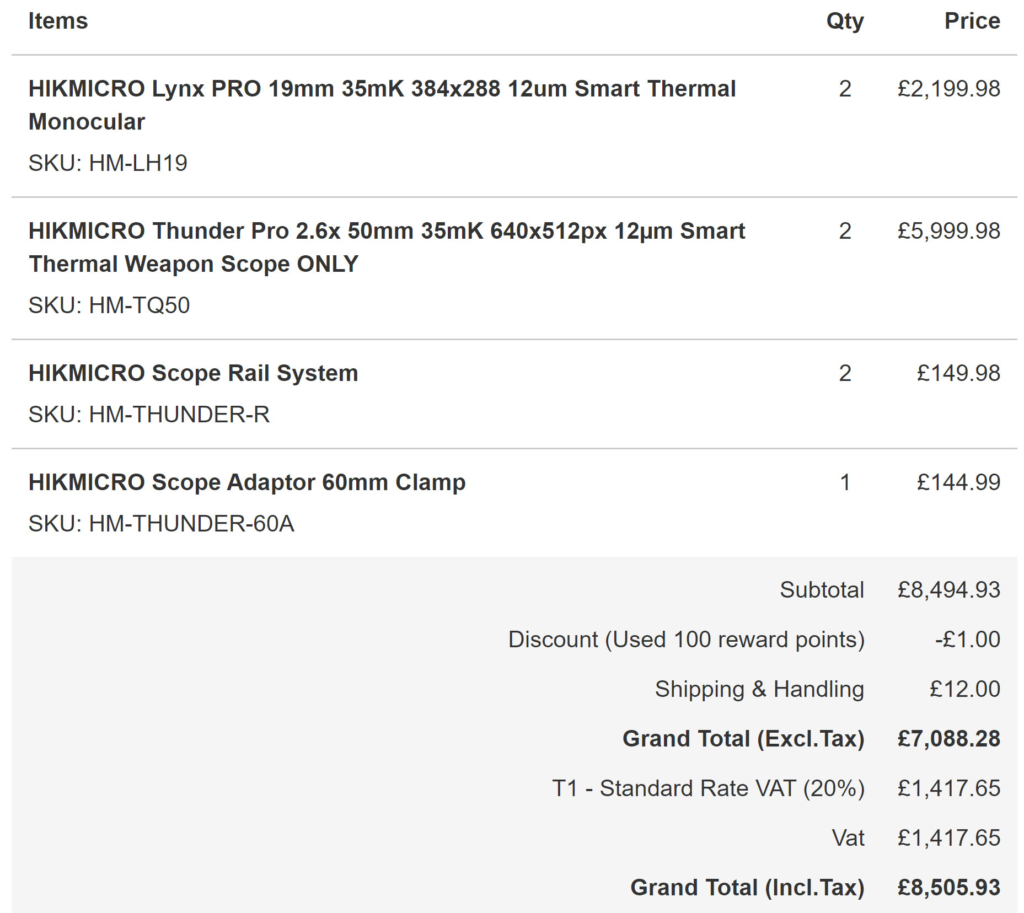Viewport: 1024px width, 913px height.
Task: Click SKU HM-TQ50 text
Action: [109, 305]
